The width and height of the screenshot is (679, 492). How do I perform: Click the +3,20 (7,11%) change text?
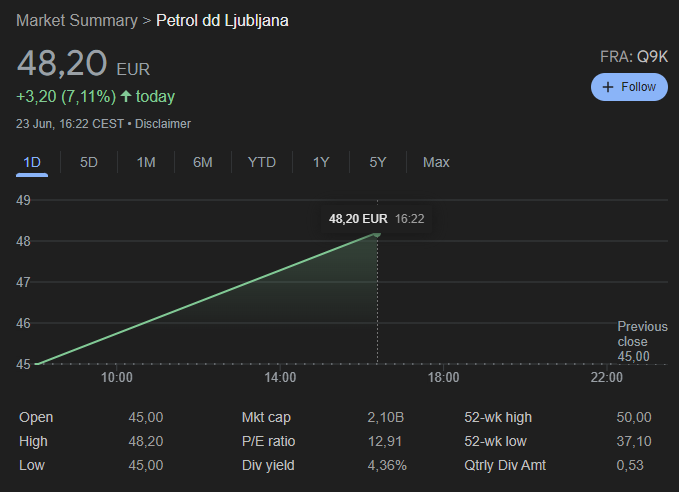point(66,96)
